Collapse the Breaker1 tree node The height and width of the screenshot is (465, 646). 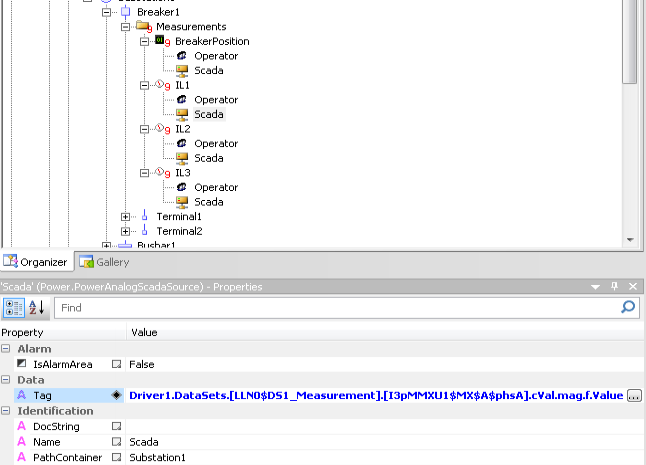[x=106, y=12]
